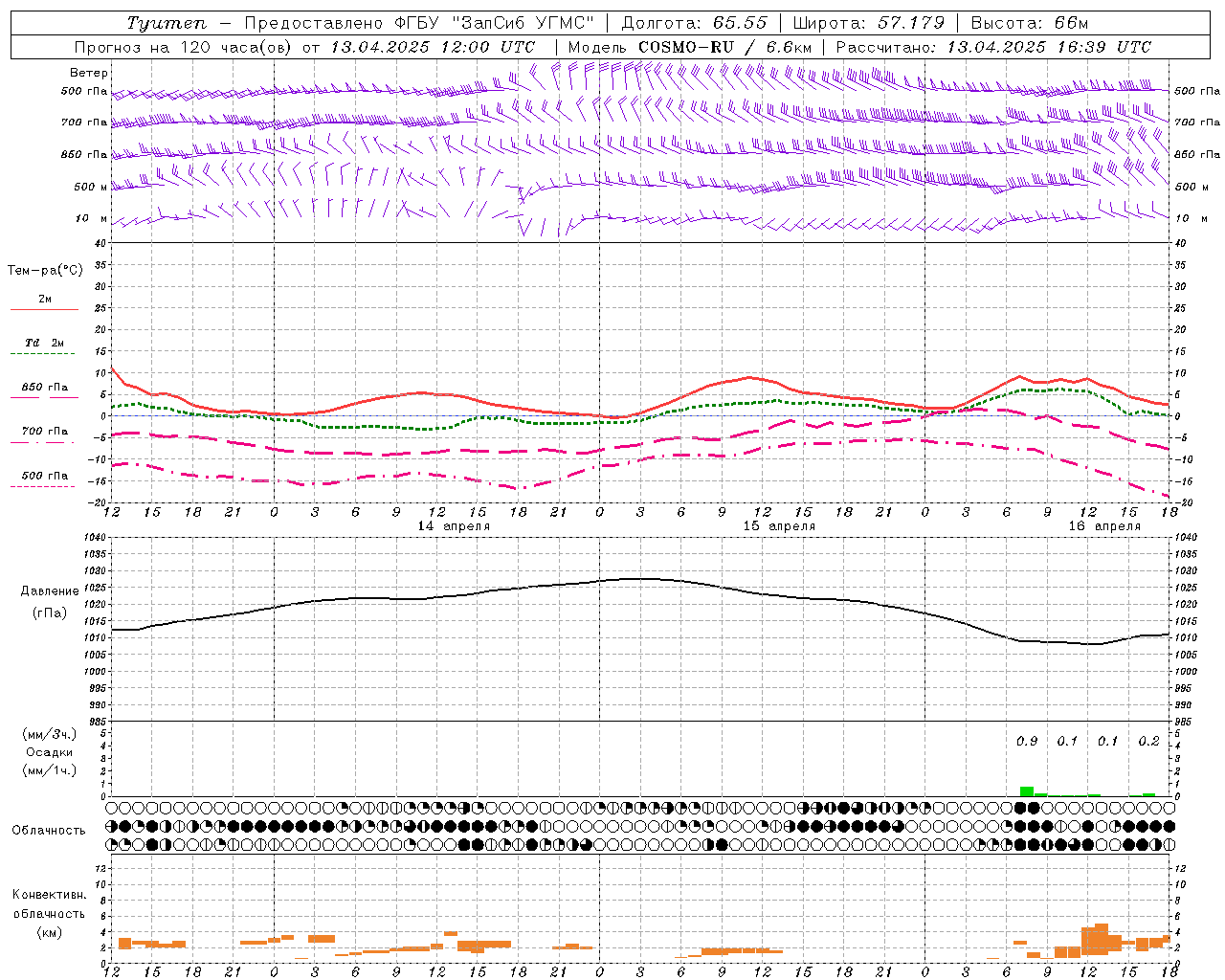The width and height of the screenshot is (1225, 980).
Task: Click the tallest orange convective cloud bar
Action: click(1102, 939)
